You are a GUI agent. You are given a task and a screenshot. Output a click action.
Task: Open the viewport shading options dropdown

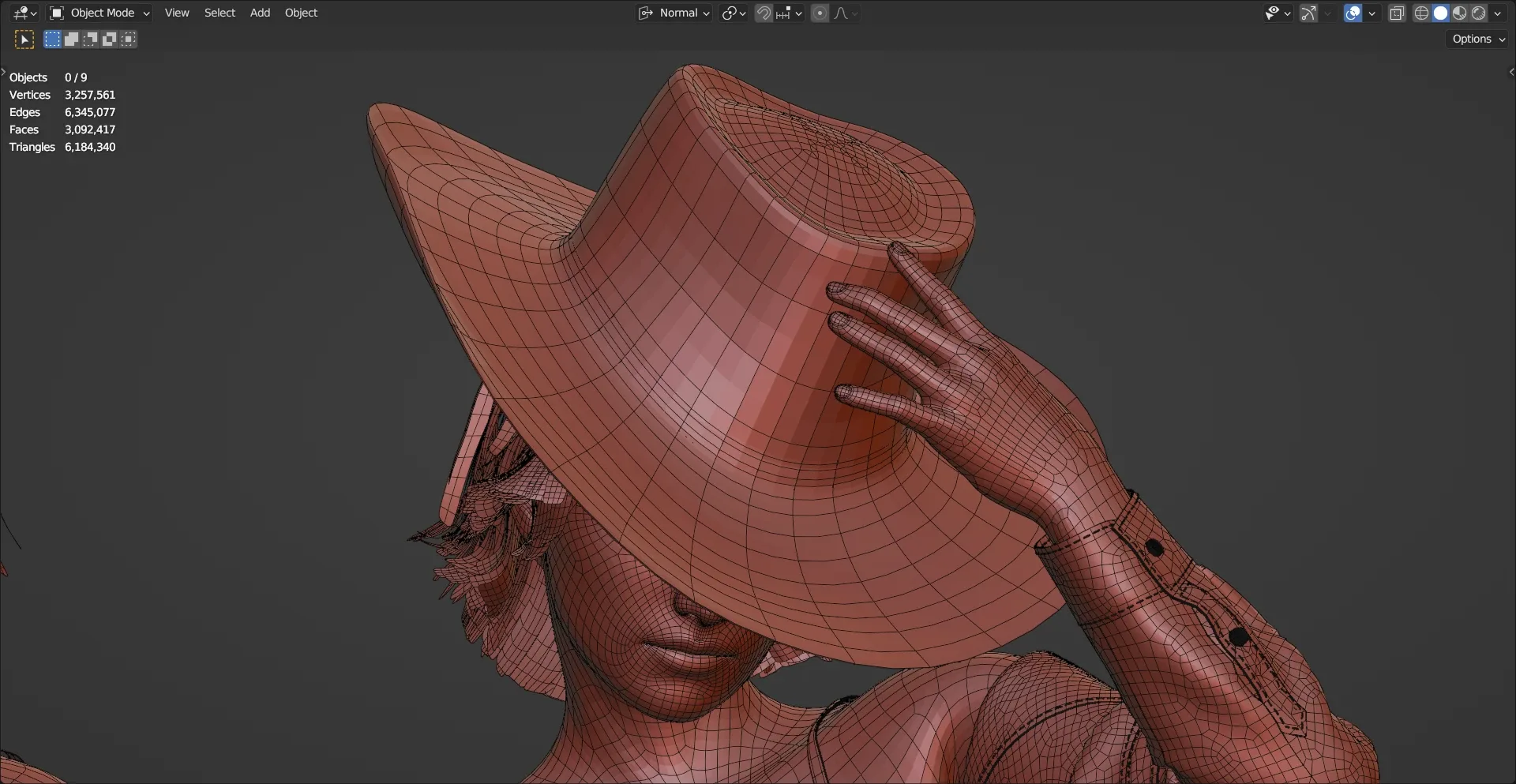pos(1497,13)
